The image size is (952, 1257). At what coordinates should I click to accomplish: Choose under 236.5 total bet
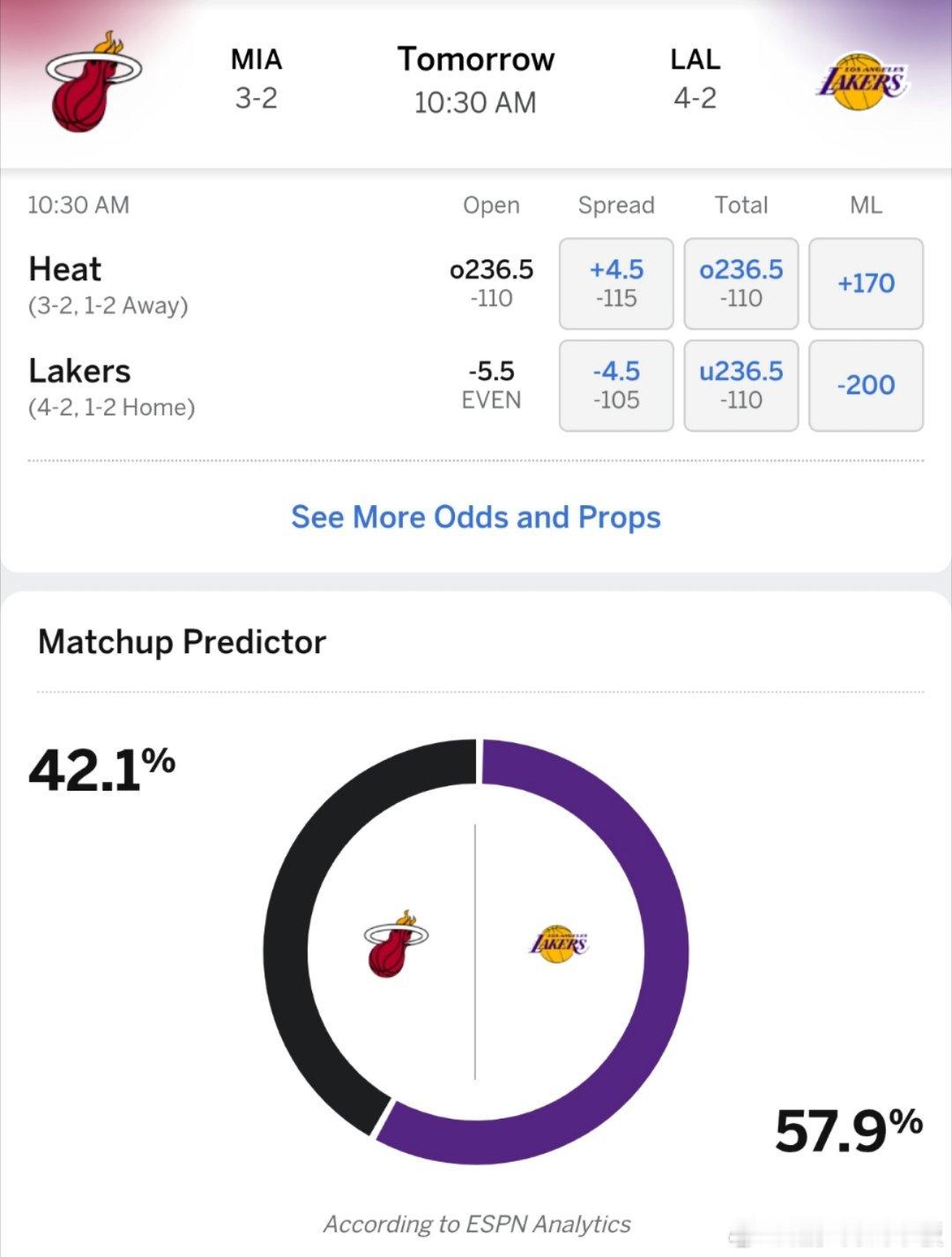point(740,385)
